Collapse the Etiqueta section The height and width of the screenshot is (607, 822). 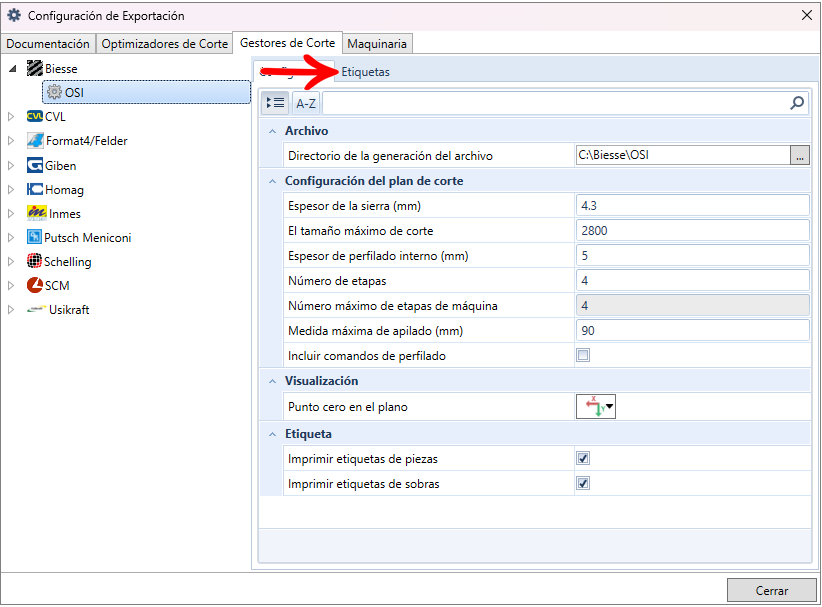coord(272,434)
